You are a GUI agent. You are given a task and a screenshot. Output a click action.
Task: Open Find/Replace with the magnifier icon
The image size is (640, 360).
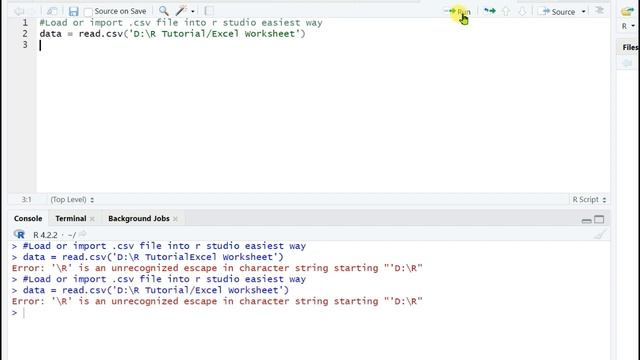[x=164, y=11]
